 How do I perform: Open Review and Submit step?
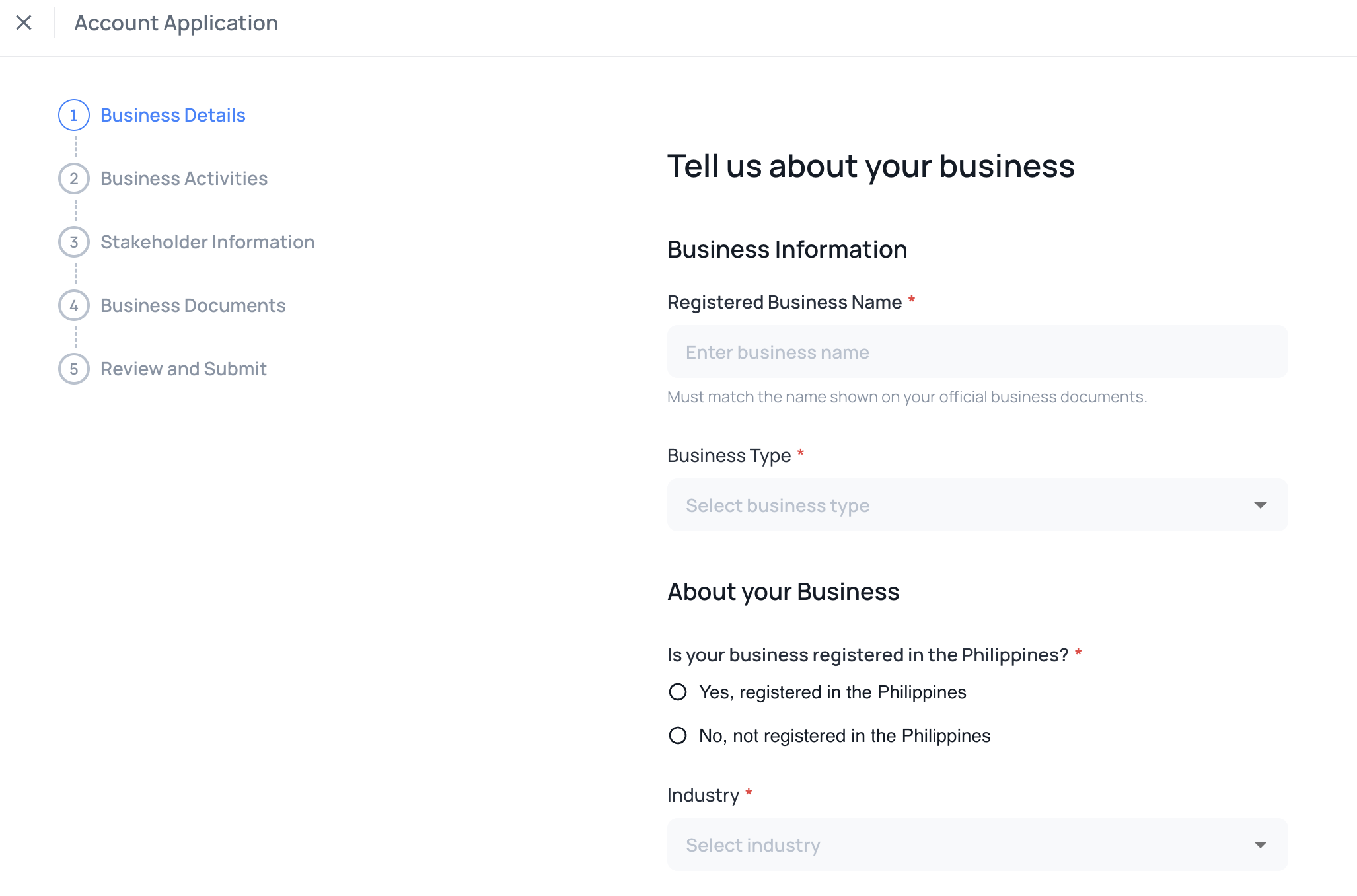(183, 369)
